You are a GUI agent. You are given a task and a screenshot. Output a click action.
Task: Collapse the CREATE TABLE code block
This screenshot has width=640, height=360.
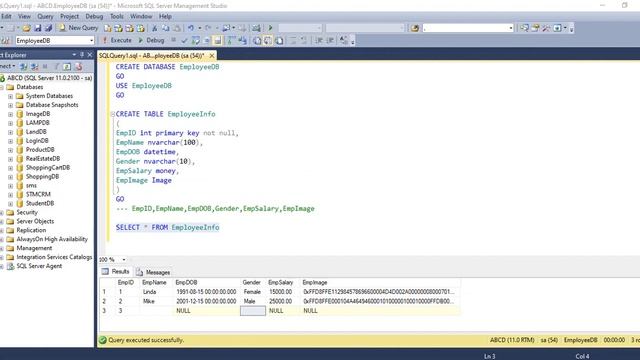click(x=113, y=114)
